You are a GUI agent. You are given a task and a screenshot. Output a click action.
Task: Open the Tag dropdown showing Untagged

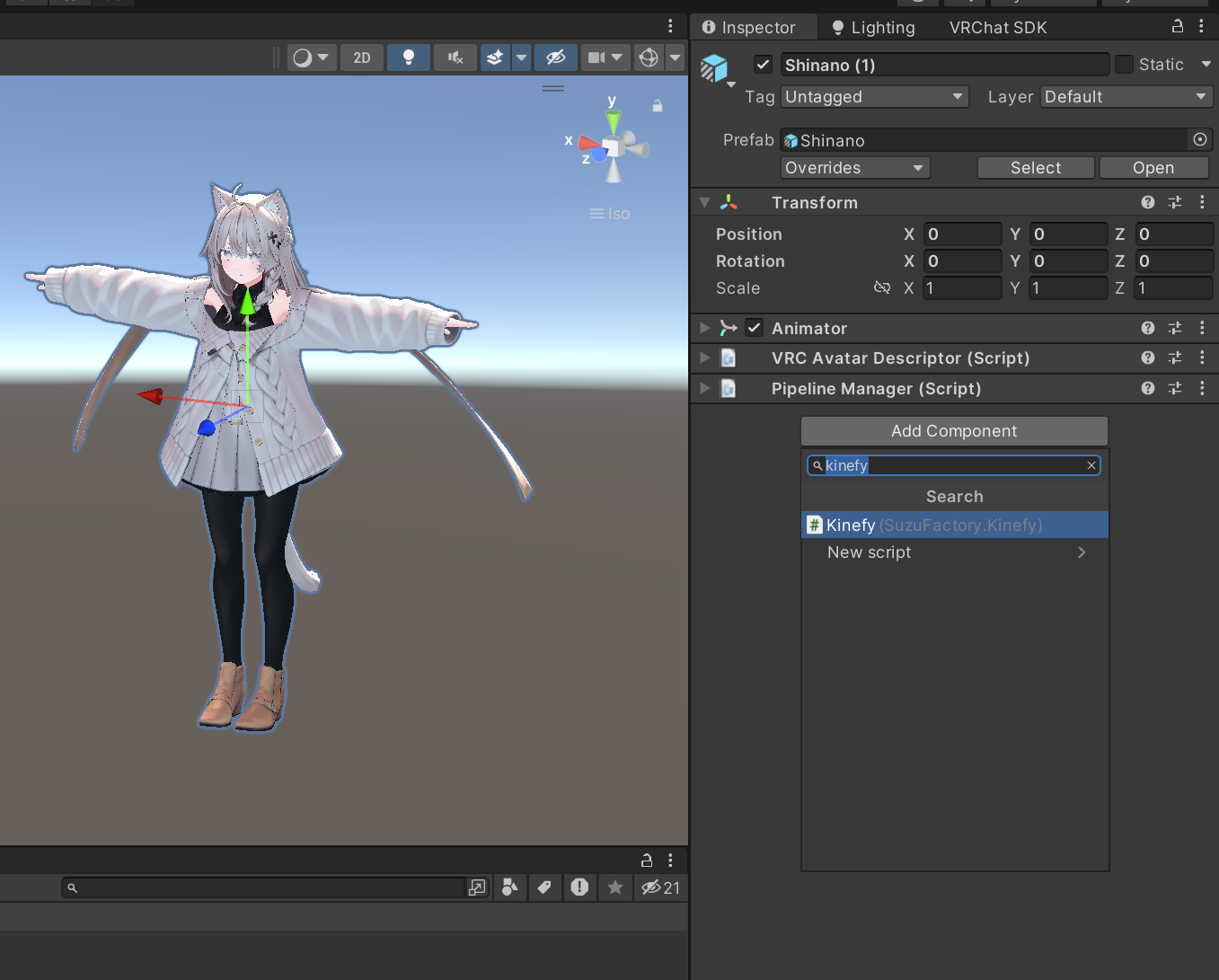pyautogui.click(x=874, y=97)
